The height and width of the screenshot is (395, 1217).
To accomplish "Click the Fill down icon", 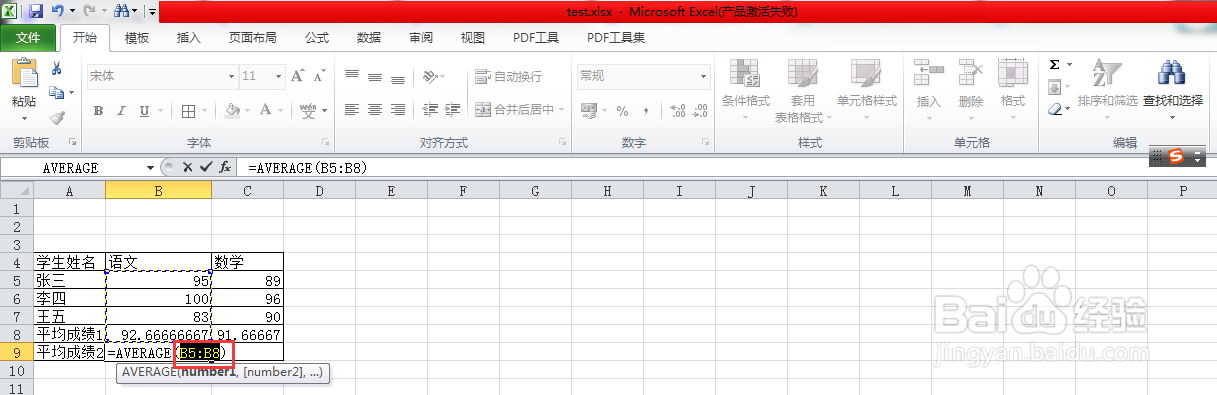I will coord(1055,87).
